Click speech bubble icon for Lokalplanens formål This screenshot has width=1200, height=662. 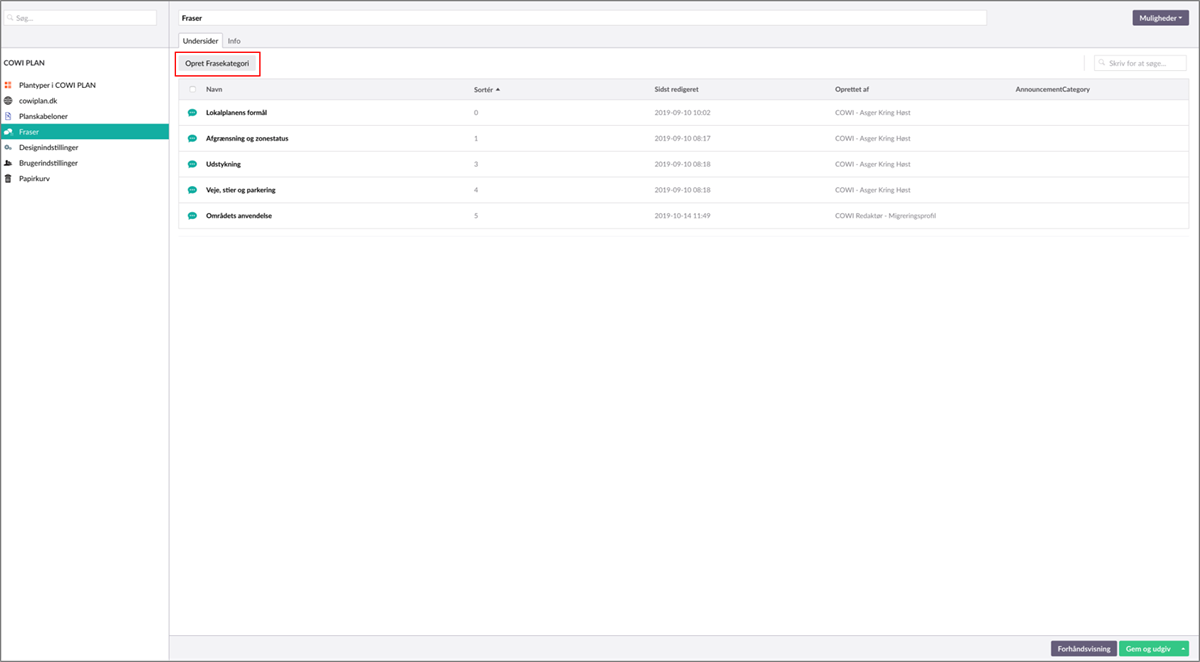click(x=192, y=113)
